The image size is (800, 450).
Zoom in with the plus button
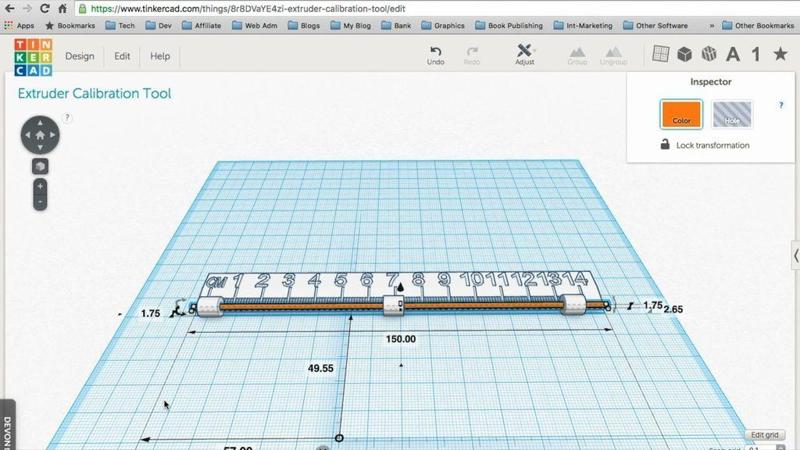[x=40, y=186]
